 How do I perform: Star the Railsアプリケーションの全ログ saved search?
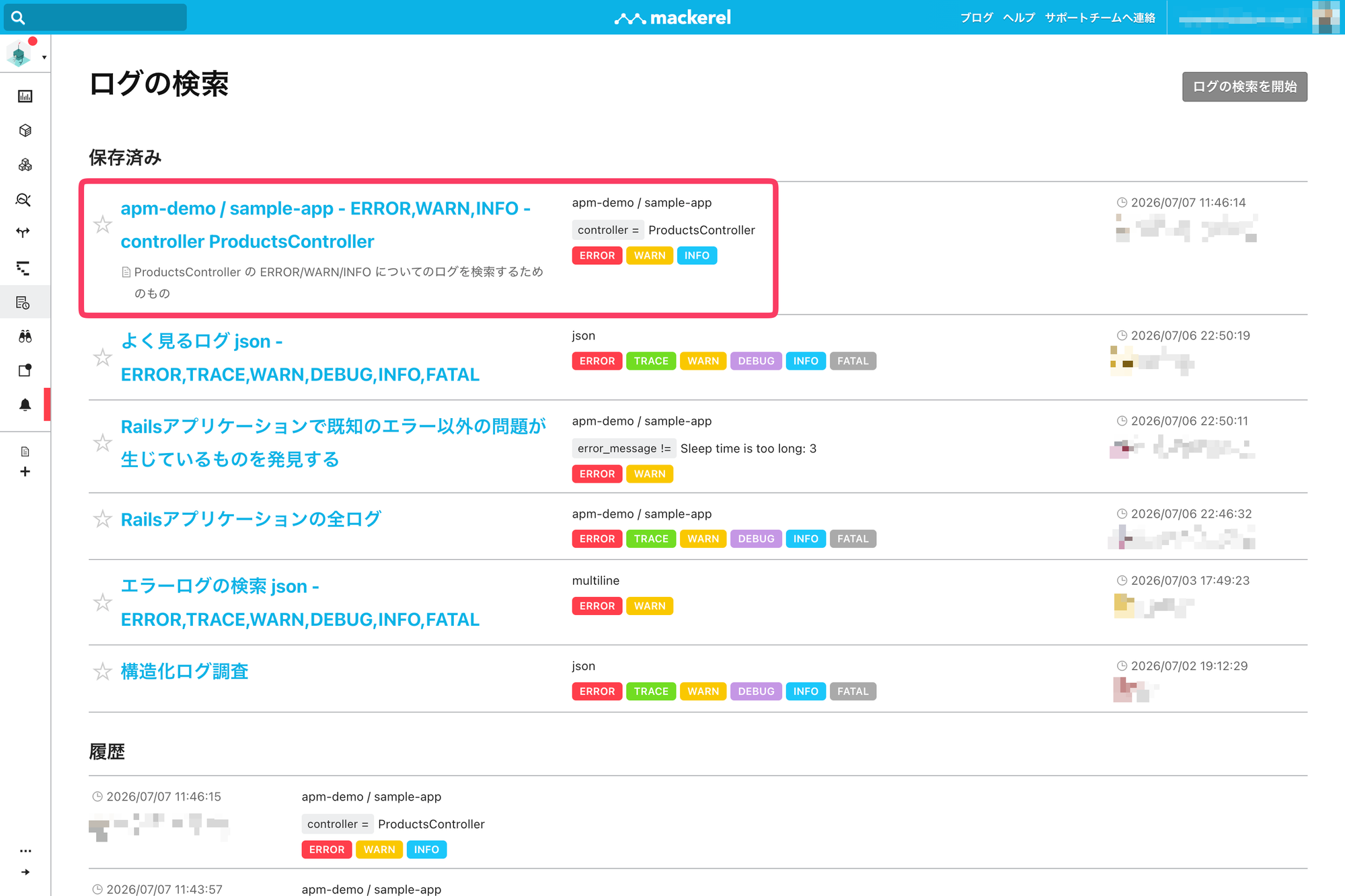point(102,519)
